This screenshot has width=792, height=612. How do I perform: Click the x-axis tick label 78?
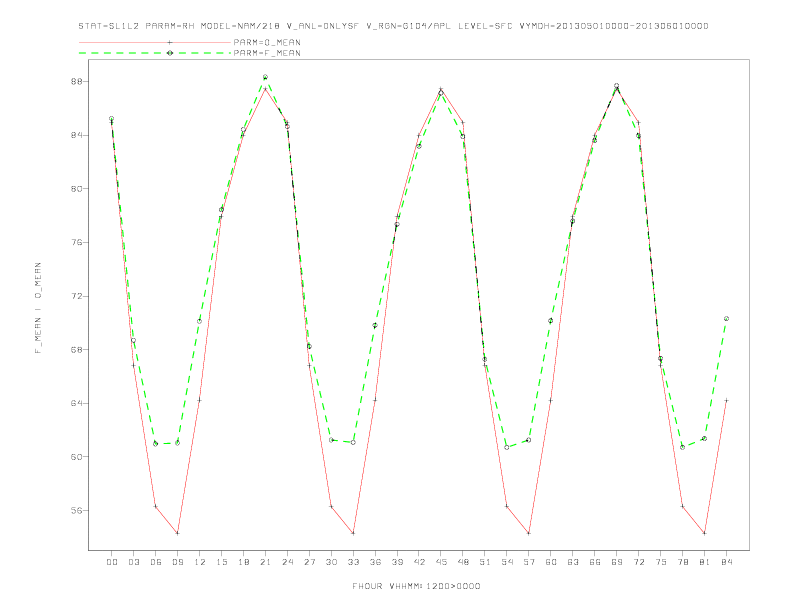pos(683,562)
